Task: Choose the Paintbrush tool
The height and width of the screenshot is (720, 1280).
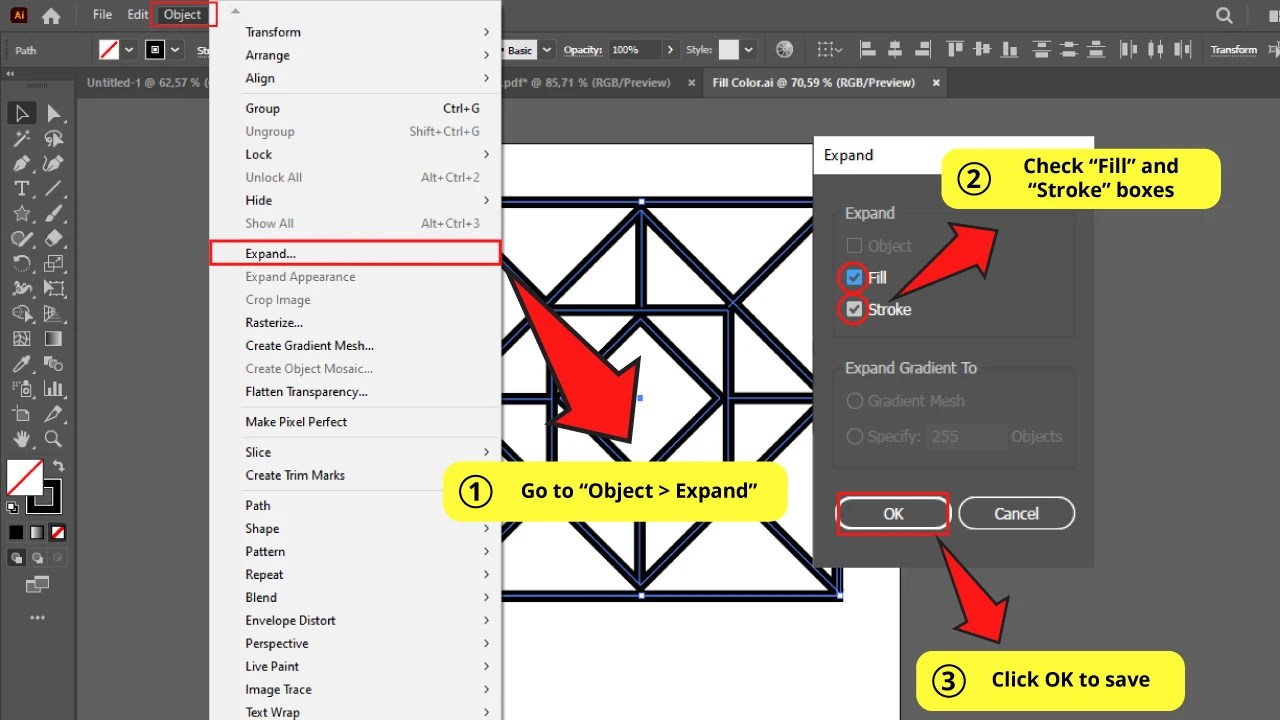Action: click(x=52, y=213)
